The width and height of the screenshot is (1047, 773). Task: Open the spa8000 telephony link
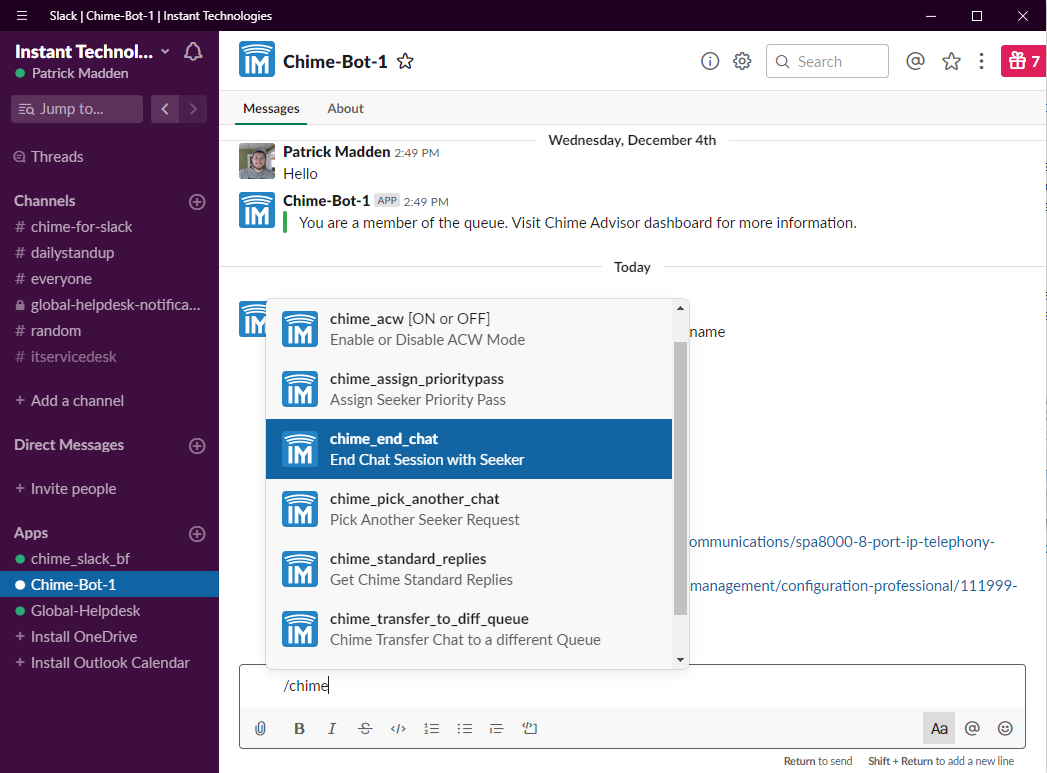842,542
